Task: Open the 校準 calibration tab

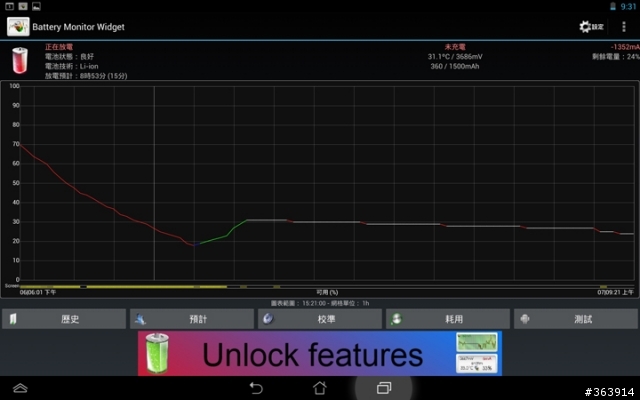Action: tap(320, 319)
